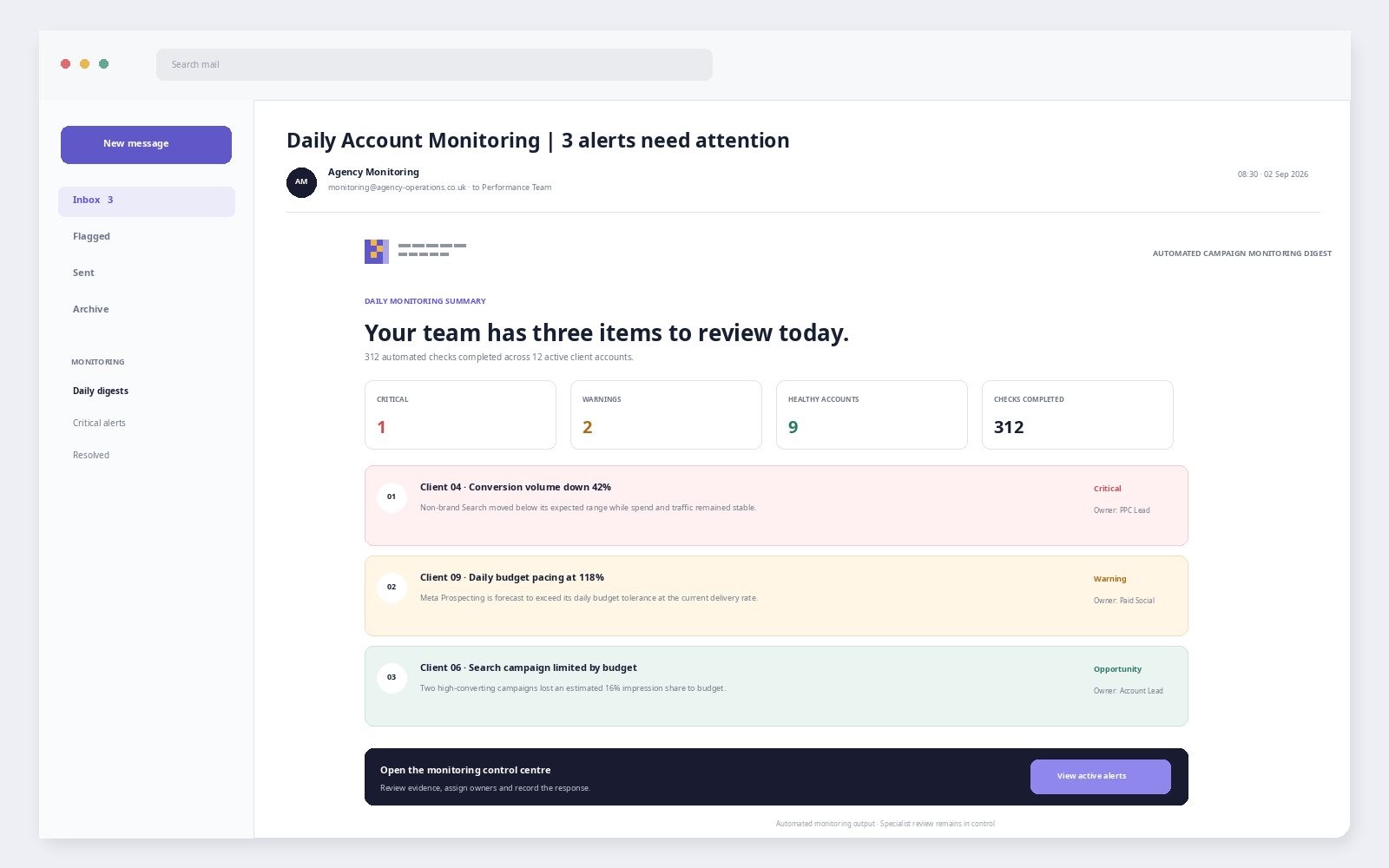
Task: Select Daily digests under Monitoring
Action: pyautogui.click(x=101, y=391)
